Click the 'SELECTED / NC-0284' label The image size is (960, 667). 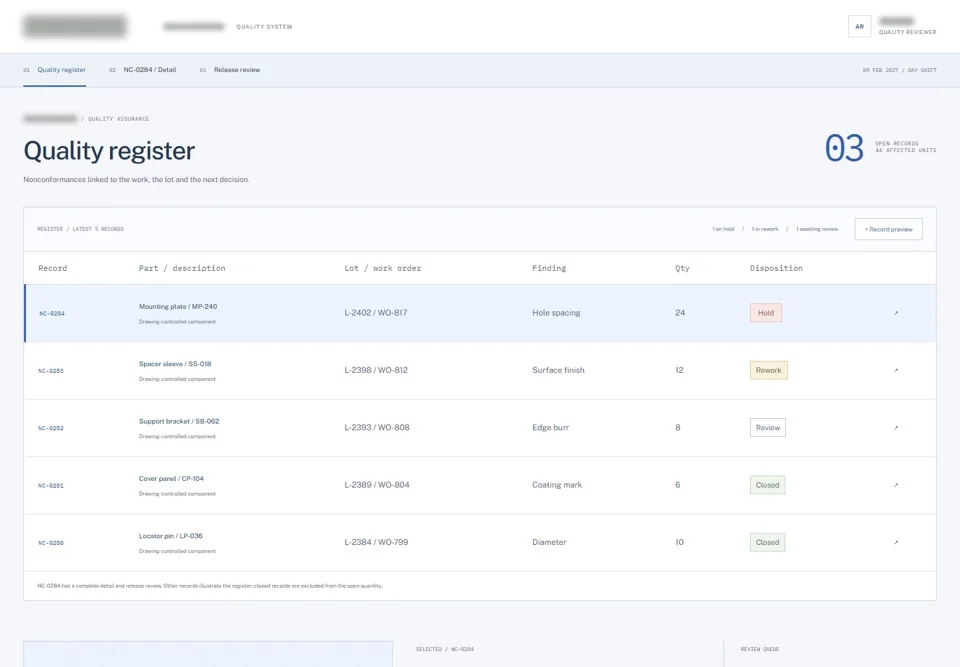pyautogui.click(x=444, y=649)
